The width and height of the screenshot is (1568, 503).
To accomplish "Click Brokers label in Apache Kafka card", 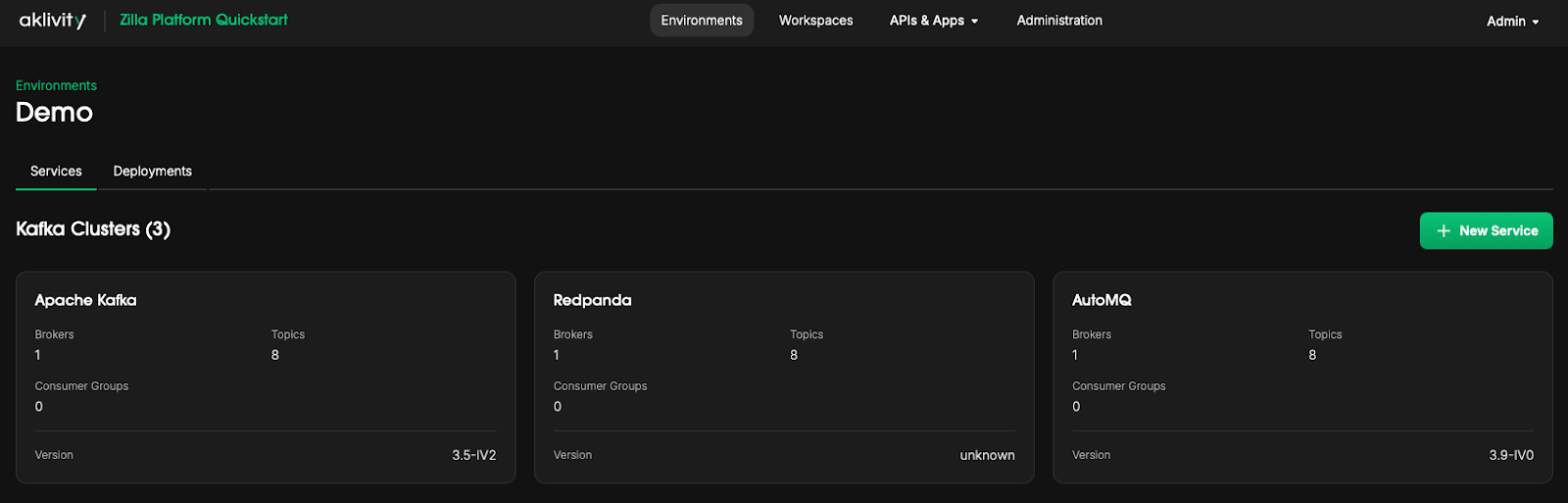I will pyautogui.click(x=54, y=334).
